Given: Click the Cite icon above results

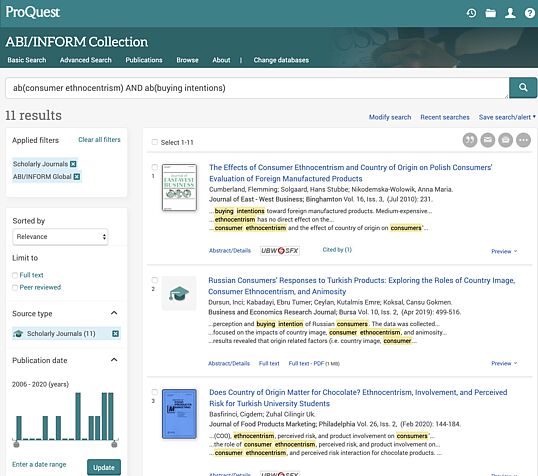Looking at the screenshot, I should tap(470, 140).
